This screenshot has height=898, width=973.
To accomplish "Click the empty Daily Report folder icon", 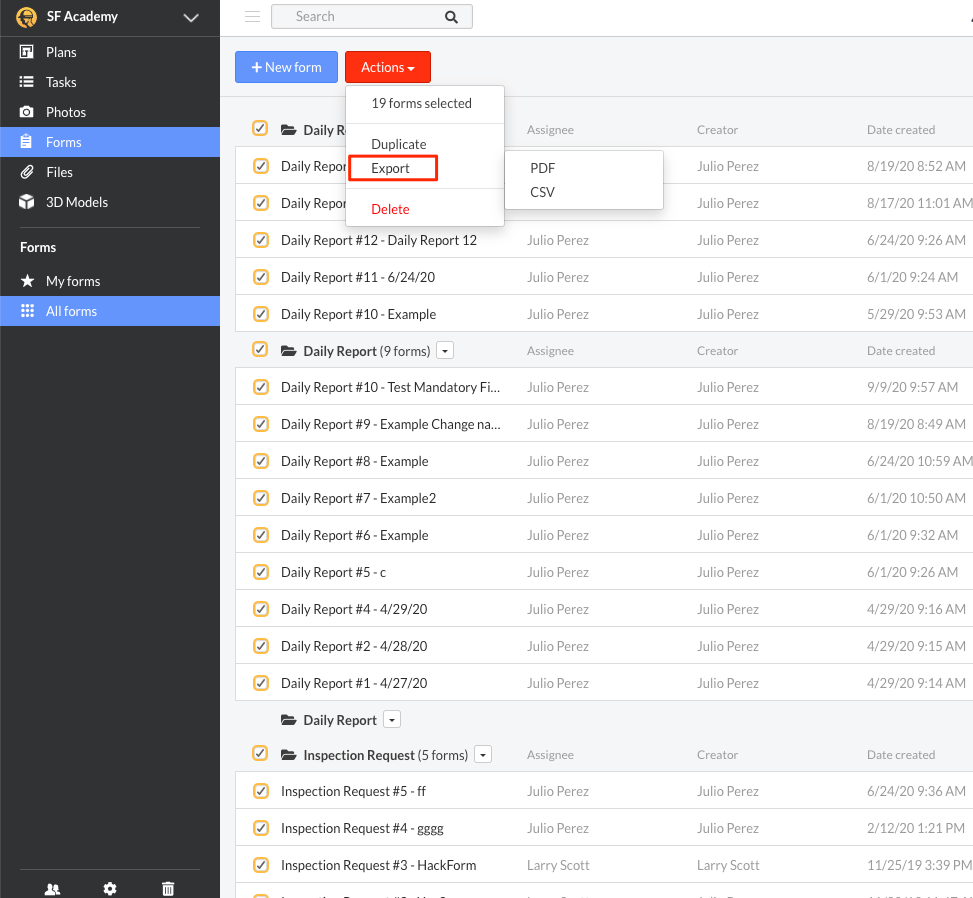I will tap(289, 720).
